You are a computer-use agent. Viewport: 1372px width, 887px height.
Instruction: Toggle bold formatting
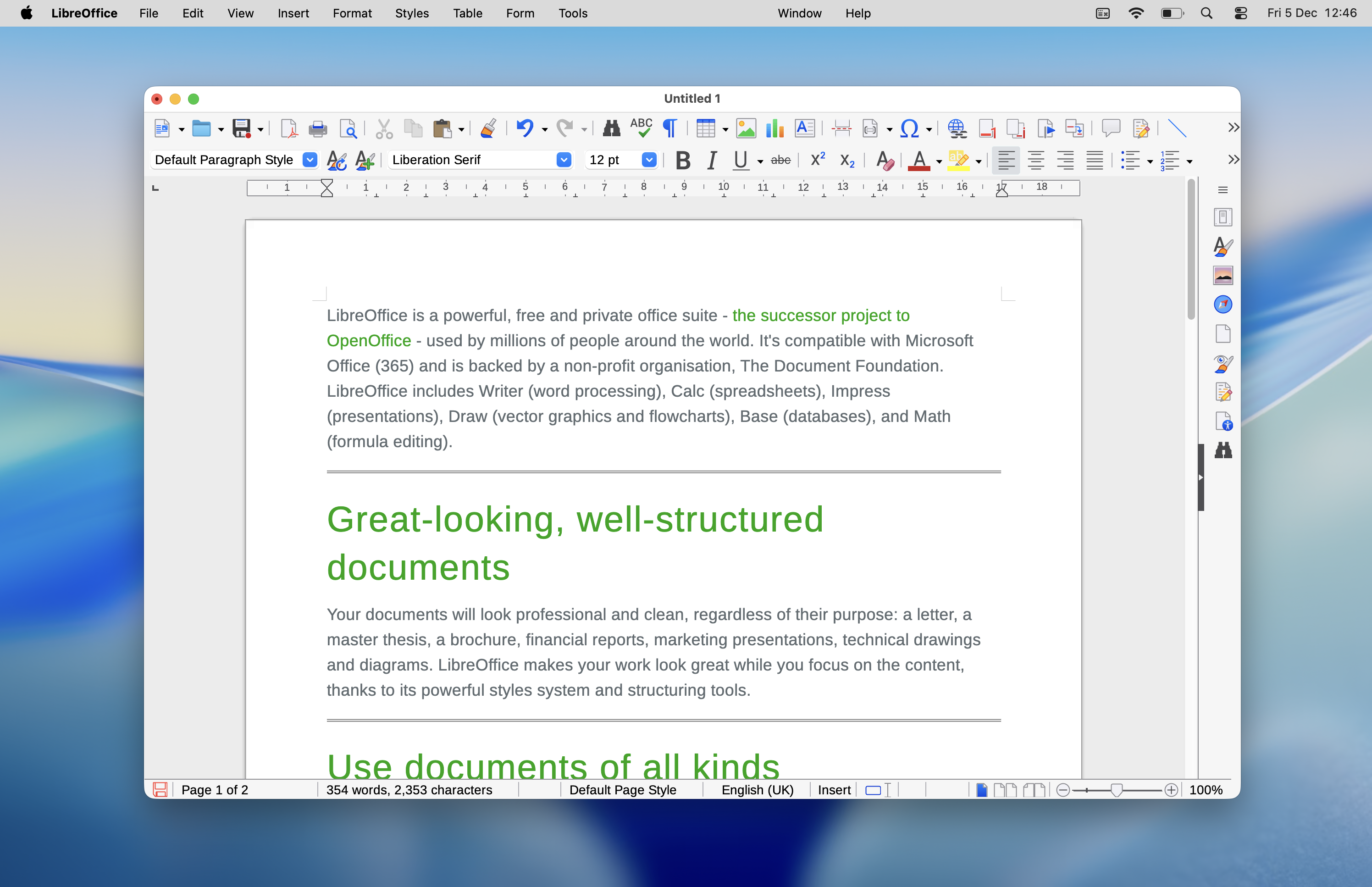pyautogui.click(x=682, y=160)
